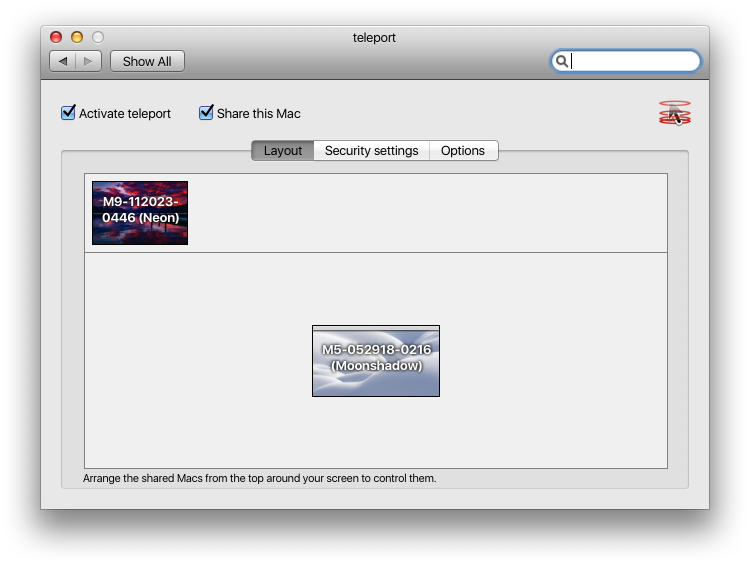This screenshot has width=750, height=565.
Task: Click the teleport logo icon
Action: pos(675,113)
